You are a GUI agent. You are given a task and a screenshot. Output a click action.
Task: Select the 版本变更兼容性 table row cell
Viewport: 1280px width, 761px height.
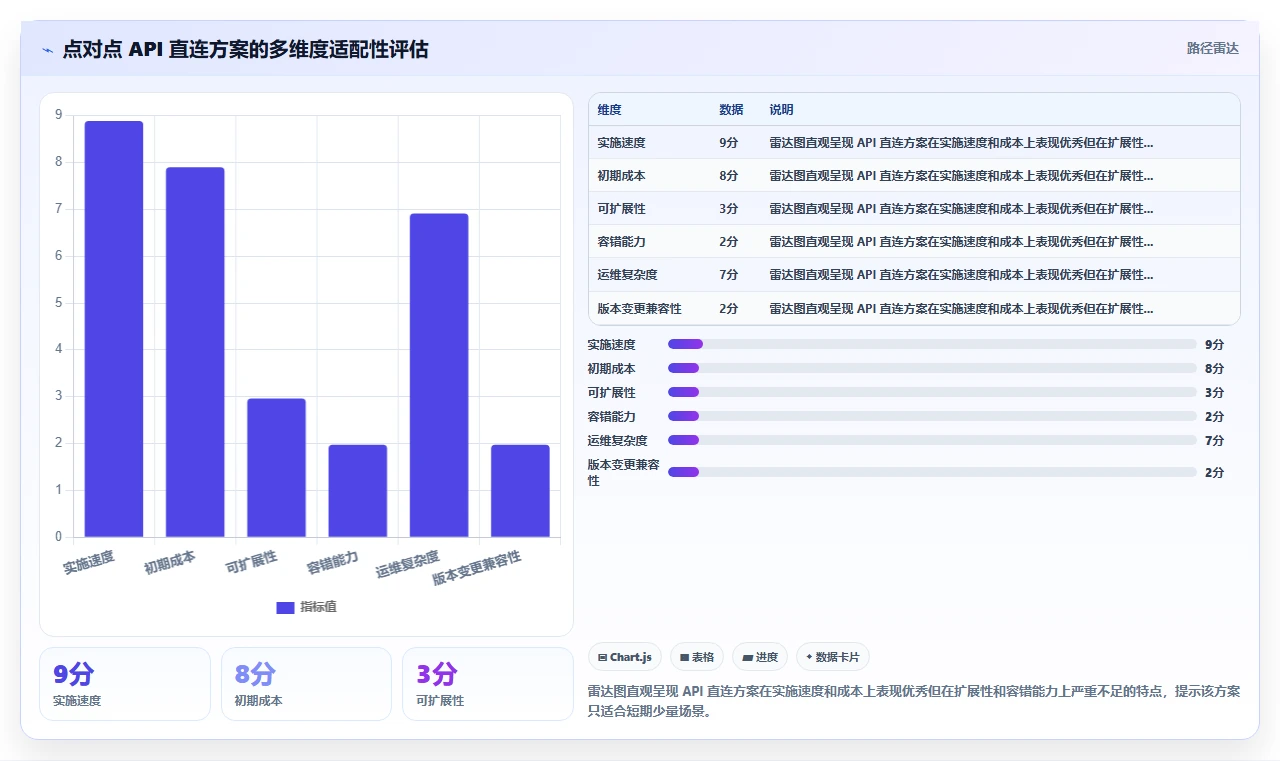pyautogui.click(x=639, y=309)
